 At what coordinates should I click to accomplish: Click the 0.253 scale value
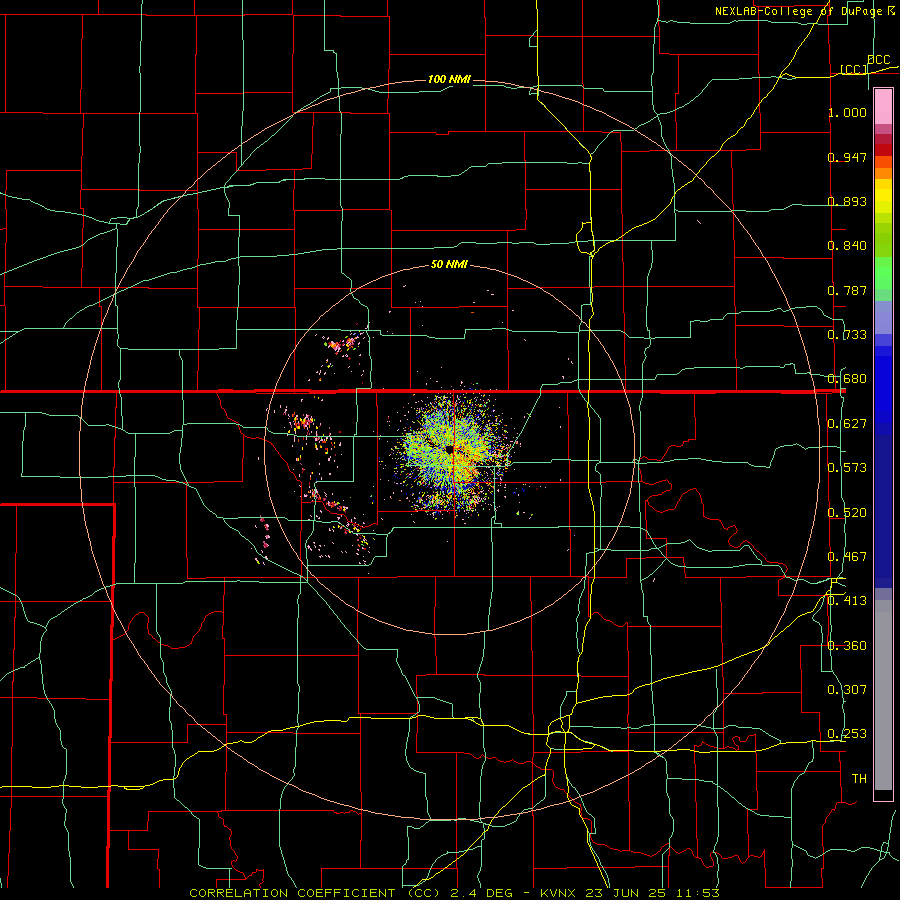point(847,734)
